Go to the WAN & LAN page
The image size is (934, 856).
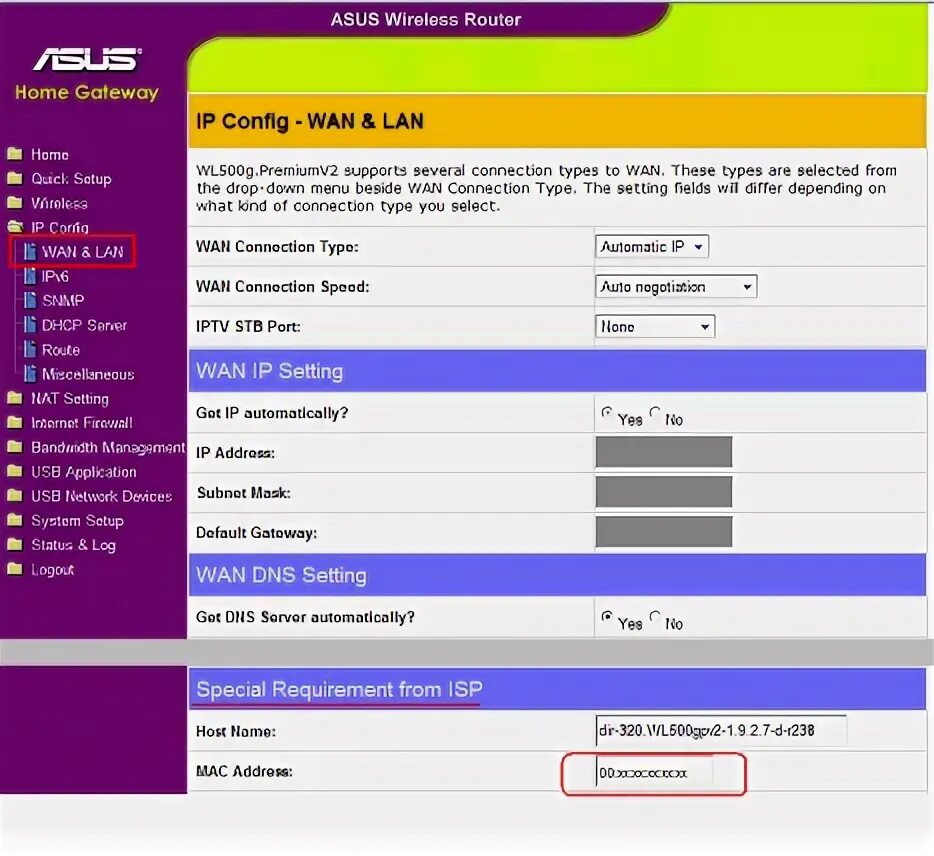[x=82, y=252]
